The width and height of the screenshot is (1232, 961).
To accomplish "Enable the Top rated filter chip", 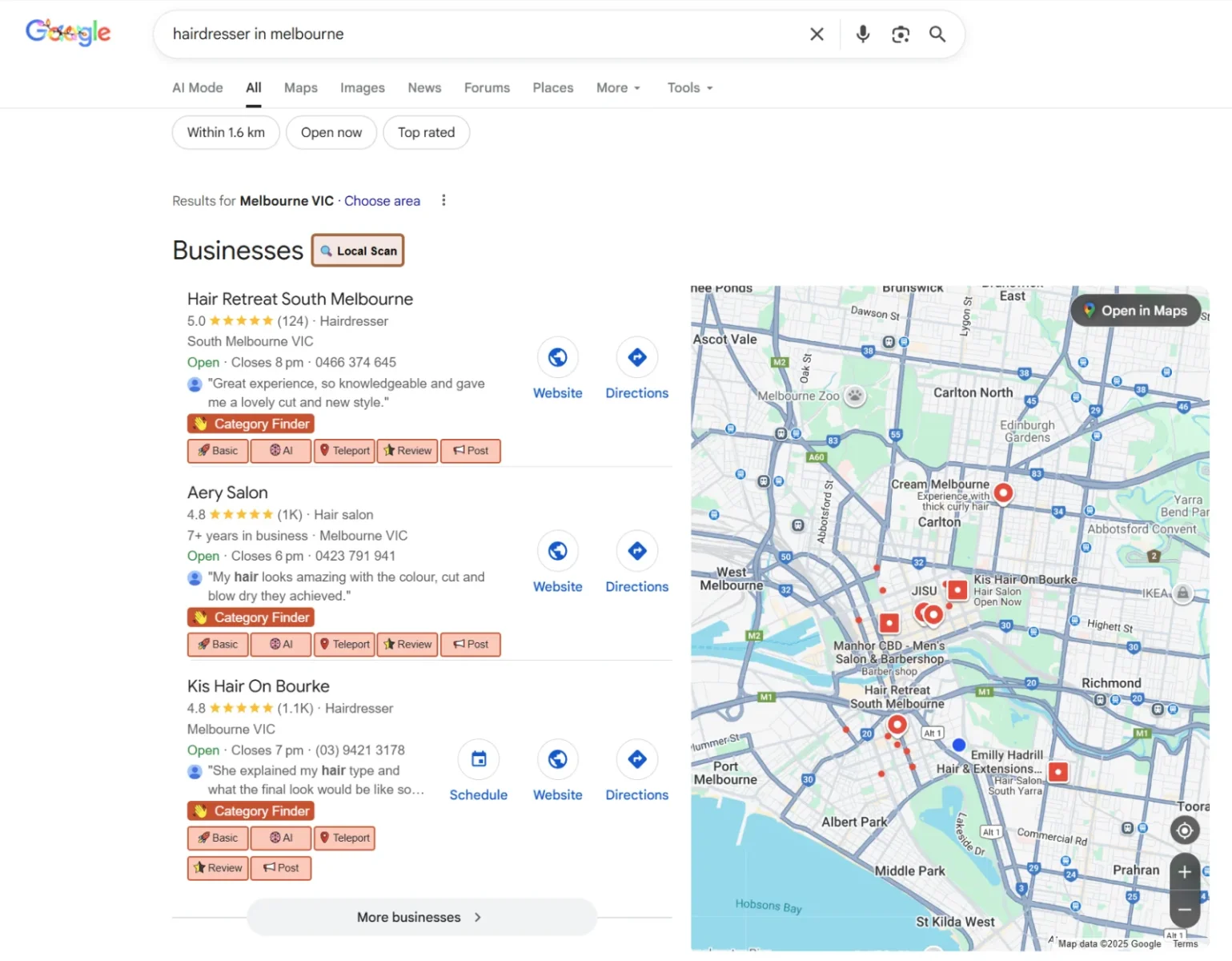I will point(426,133).
